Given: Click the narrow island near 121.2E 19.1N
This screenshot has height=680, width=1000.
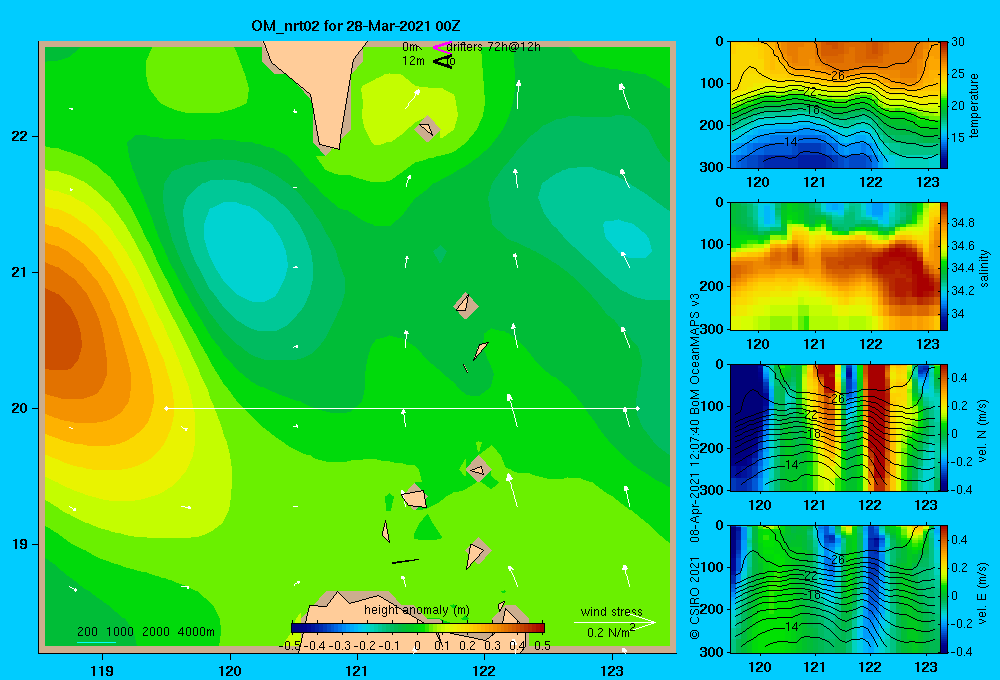Looking at the screenshot, I should tap(386, 531).
